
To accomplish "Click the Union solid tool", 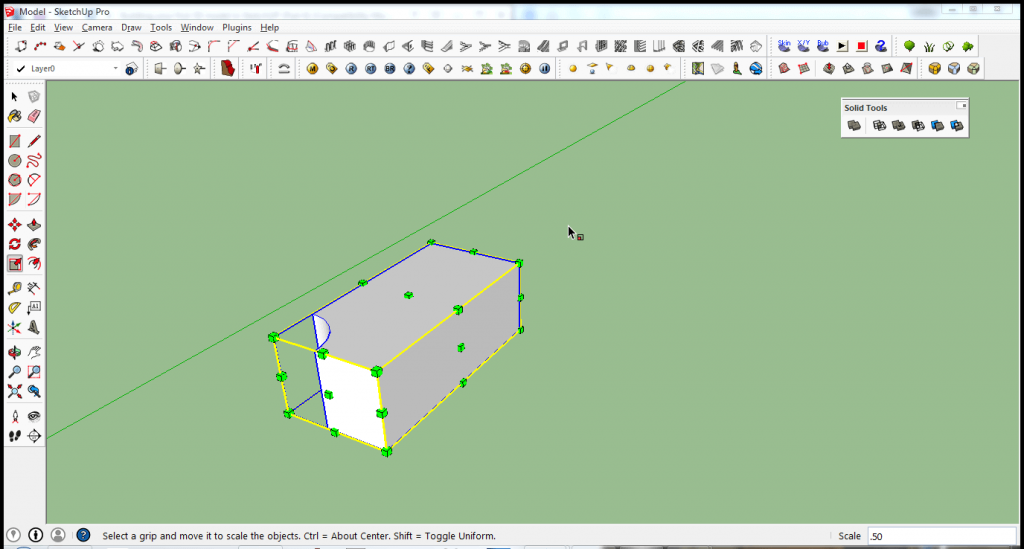I will click(899, 125).
